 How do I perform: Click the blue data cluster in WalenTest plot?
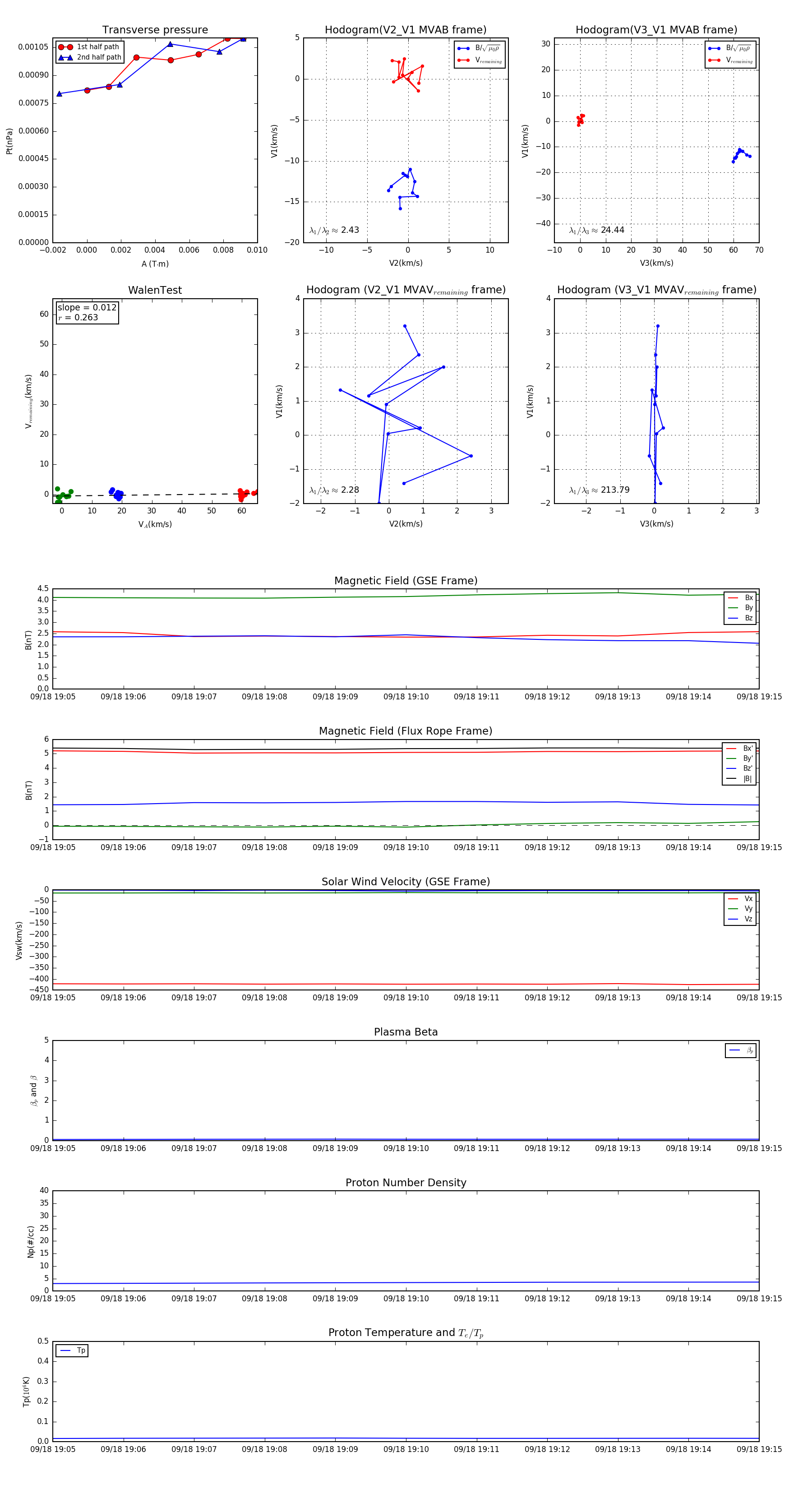[x=116, y=494]
